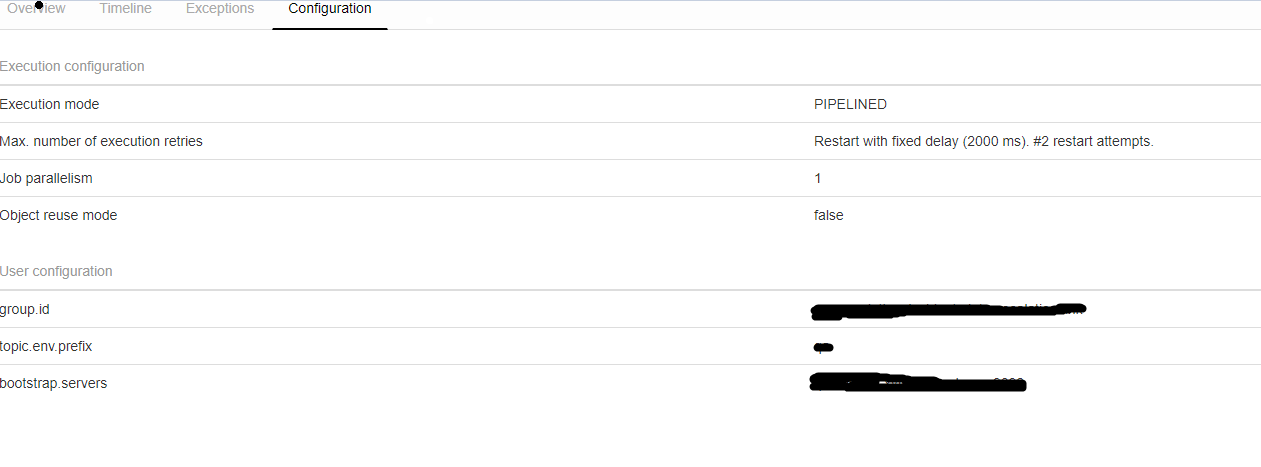Click the false value for Object reuse
The width and height of the screenshot is (1261, 467).
pos(829,215)
